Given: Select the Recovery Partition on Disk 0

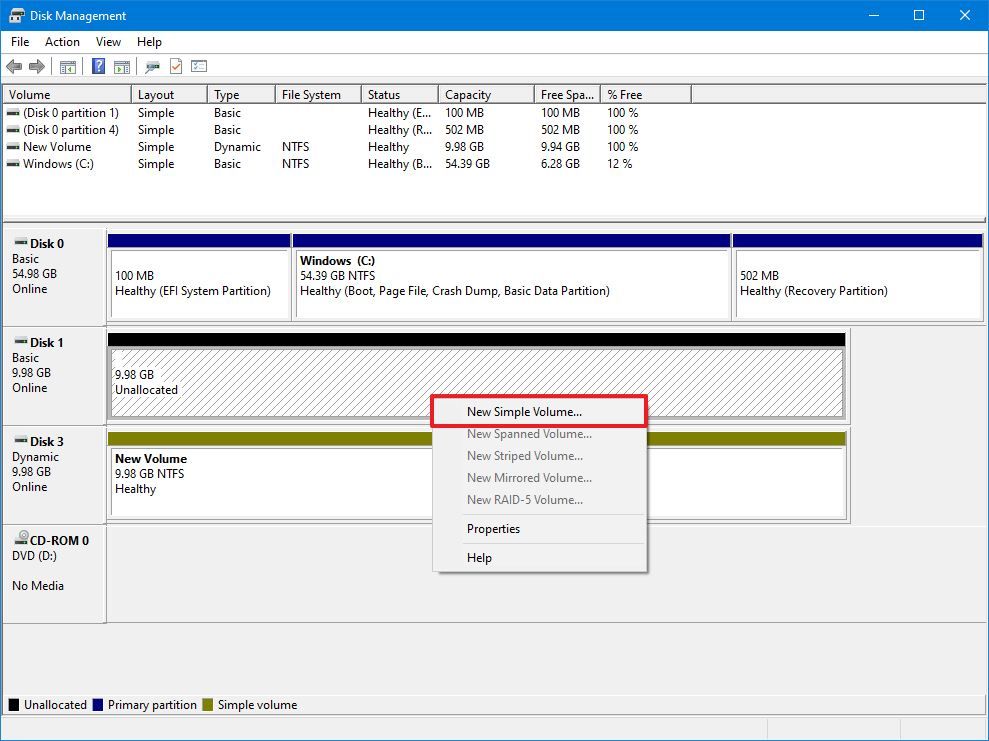Looking at the screenshot, I should point(857,282).
